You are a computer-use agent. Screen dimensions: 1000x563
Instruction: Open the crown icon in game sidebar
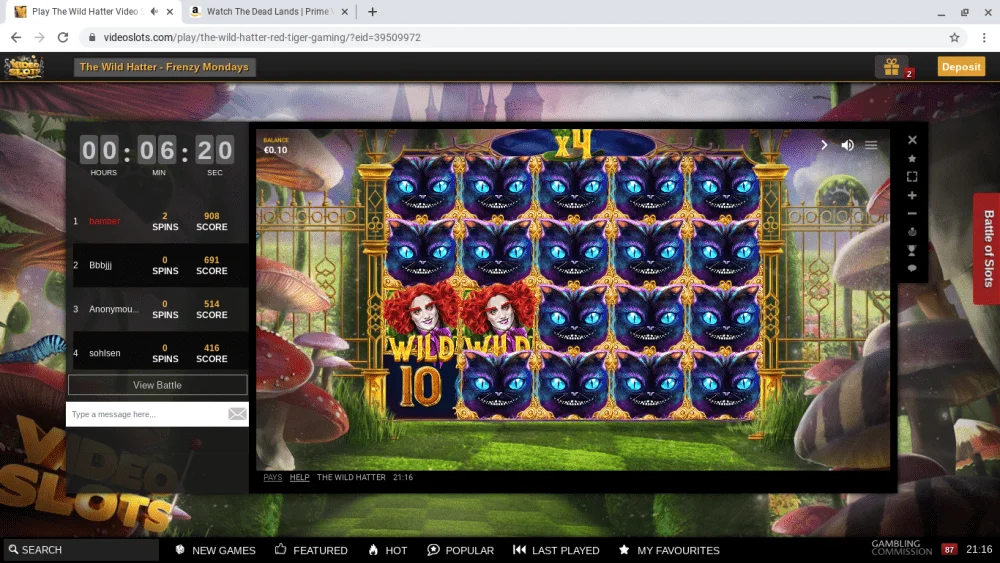click(912, 231)
